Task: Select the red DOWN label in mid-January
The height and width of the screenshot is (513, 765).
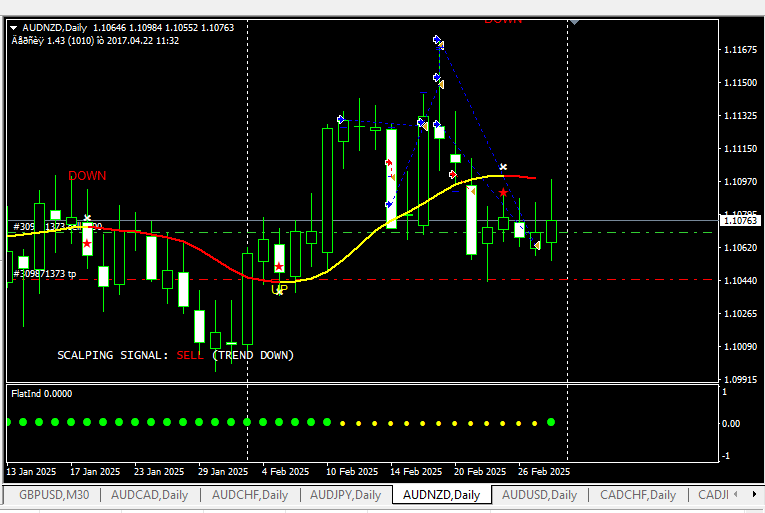Action: tap(87, 176)
